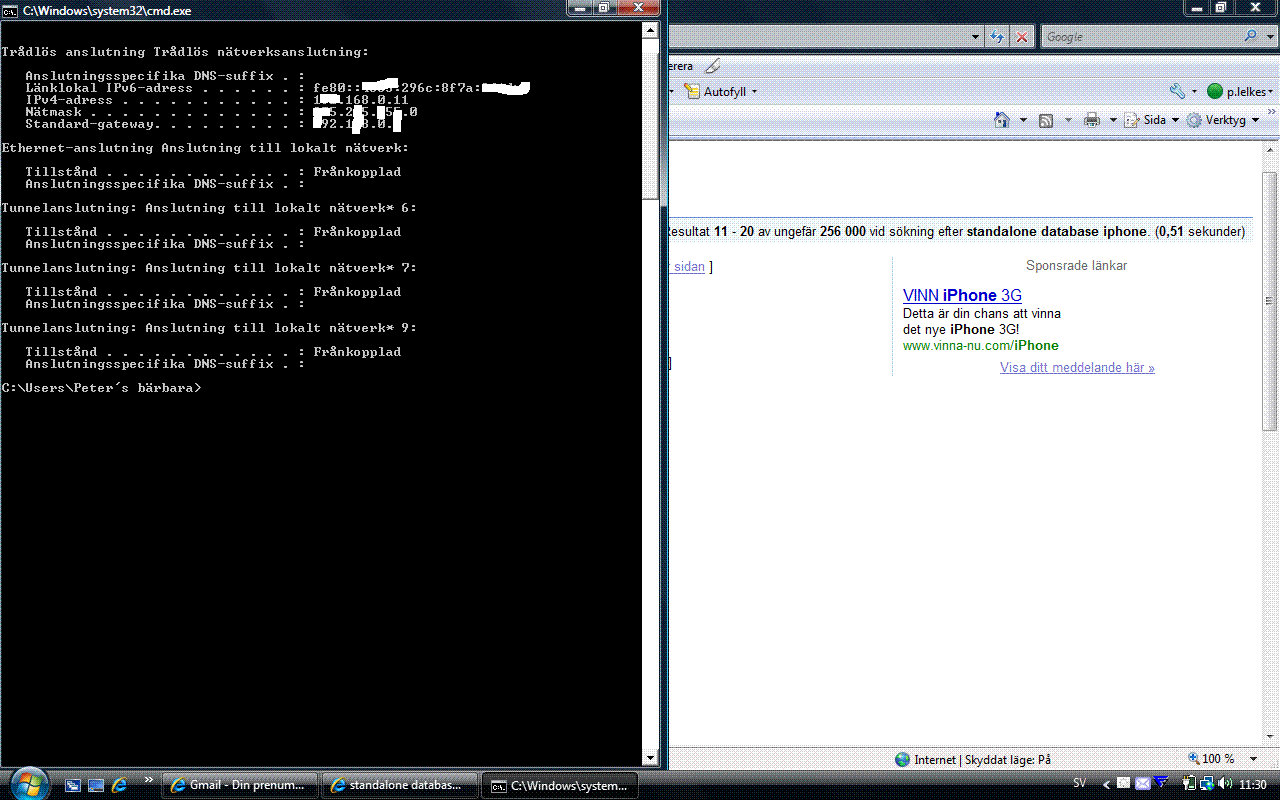Select the C:\Windows\system... taskbar button
The image size is (1280, 800).
coord(560,785)
